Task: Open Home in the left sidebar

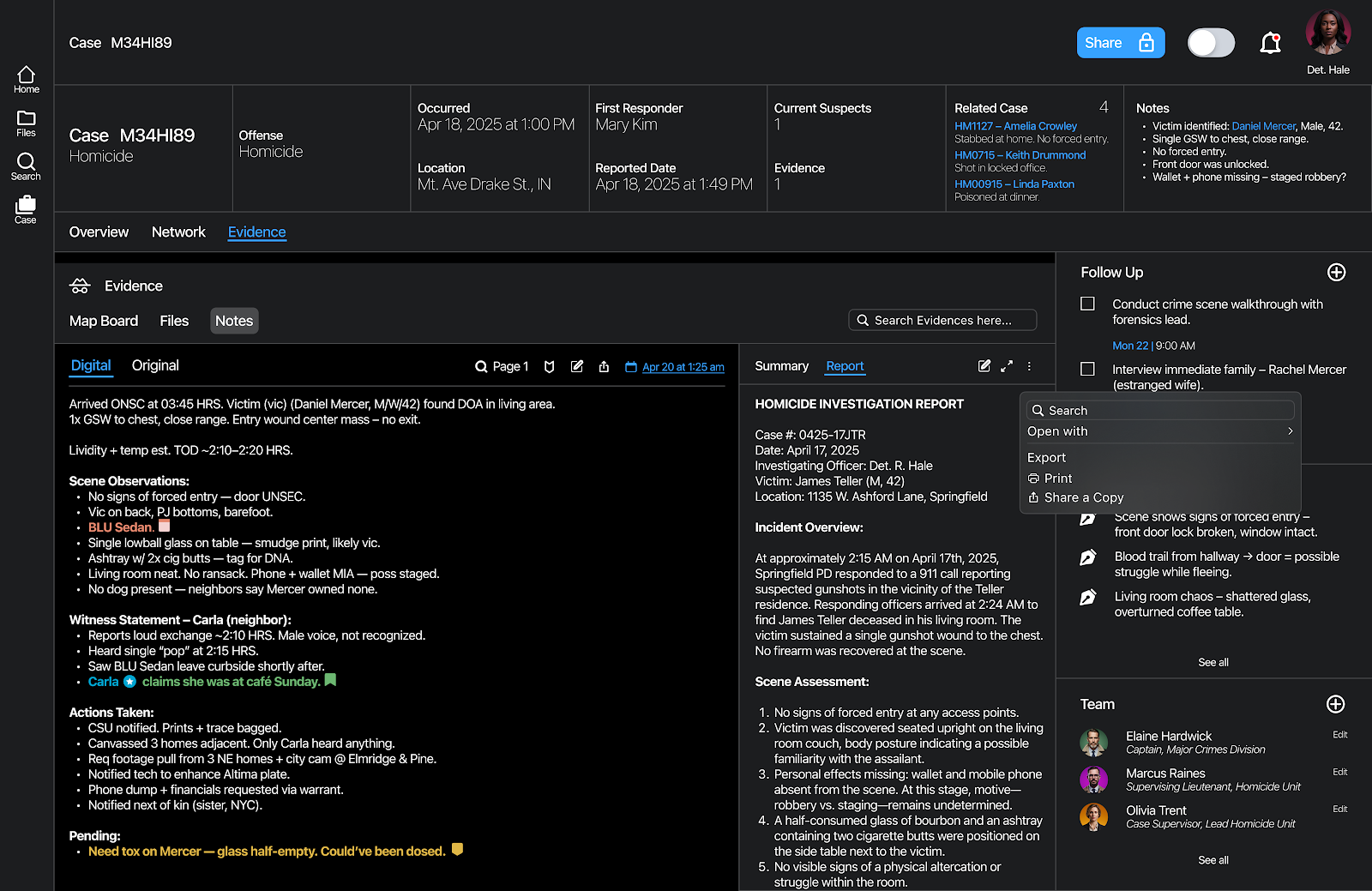Action: click(x=26, y=79)
